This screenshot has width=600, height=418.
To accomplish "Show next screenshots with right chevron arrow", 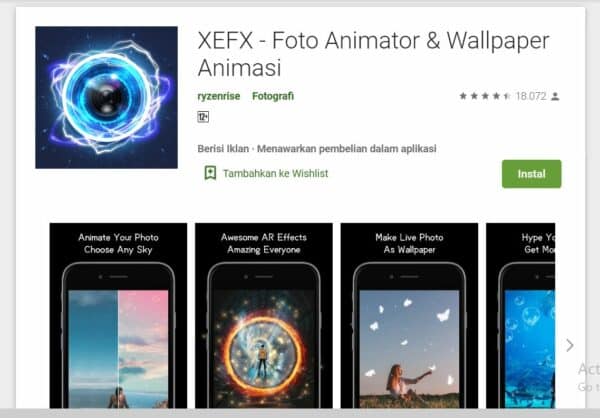I will click(570, 345).
